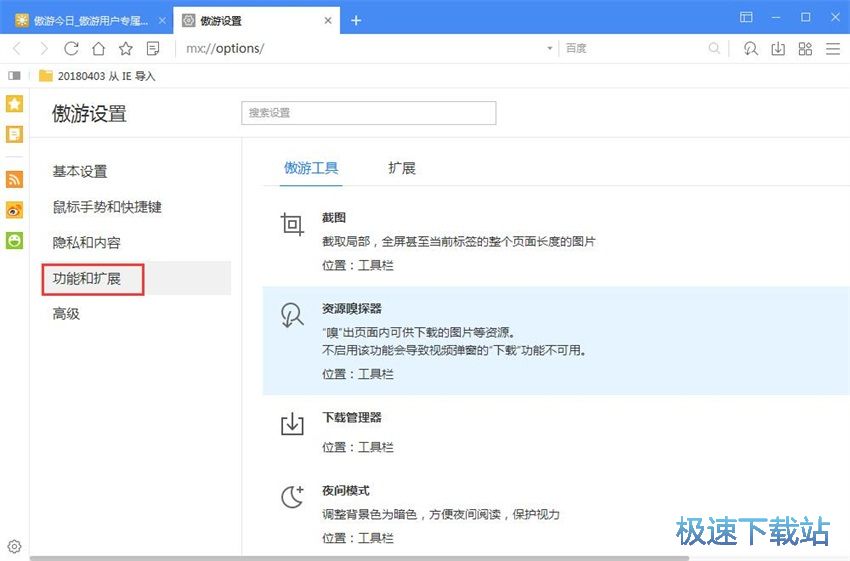Open the hamburger main menu
This screenshot has height=561, width=850.
[x=833, y=49]
